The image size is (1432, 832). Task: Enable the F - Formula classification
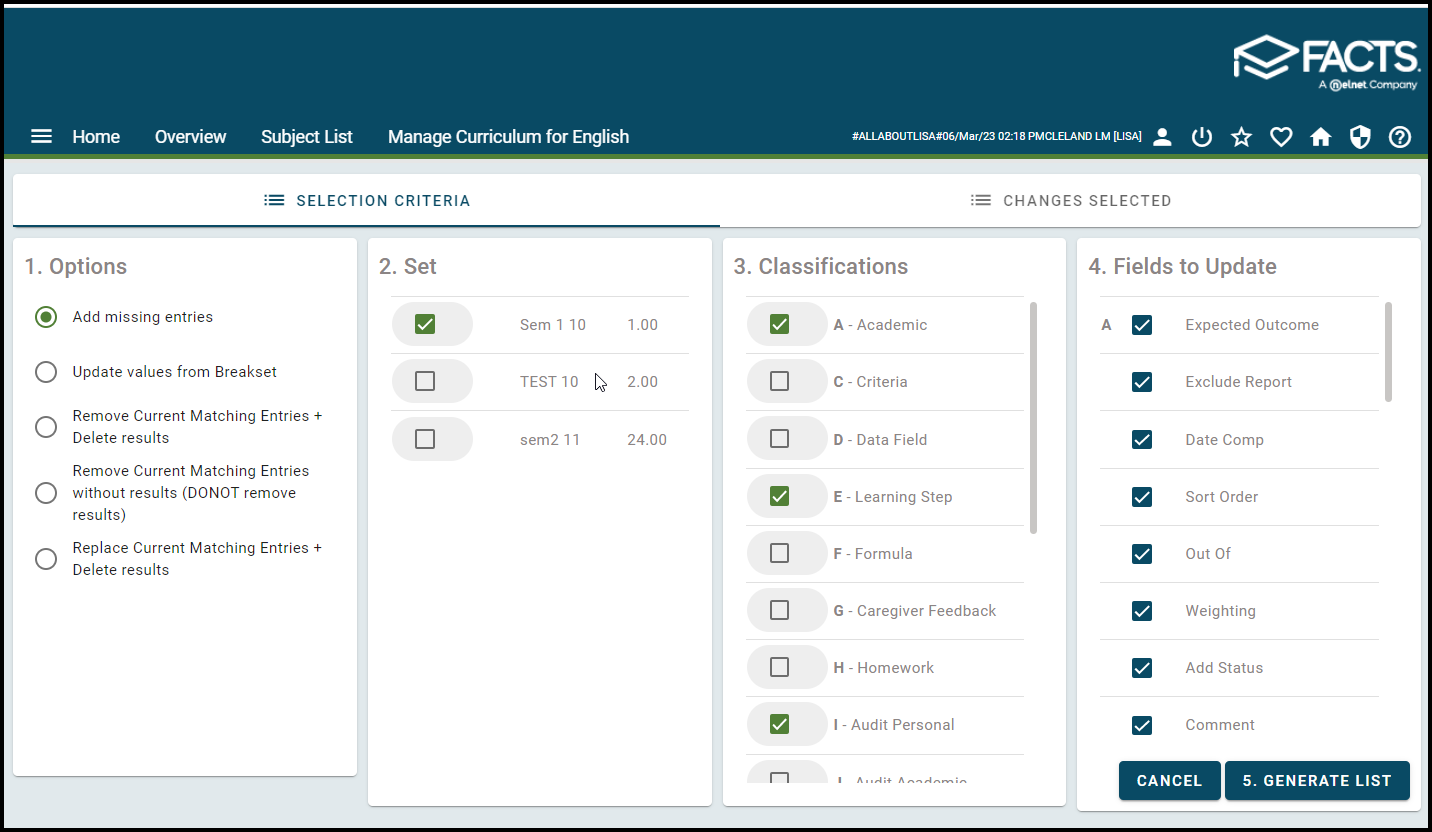pos(779,553)
